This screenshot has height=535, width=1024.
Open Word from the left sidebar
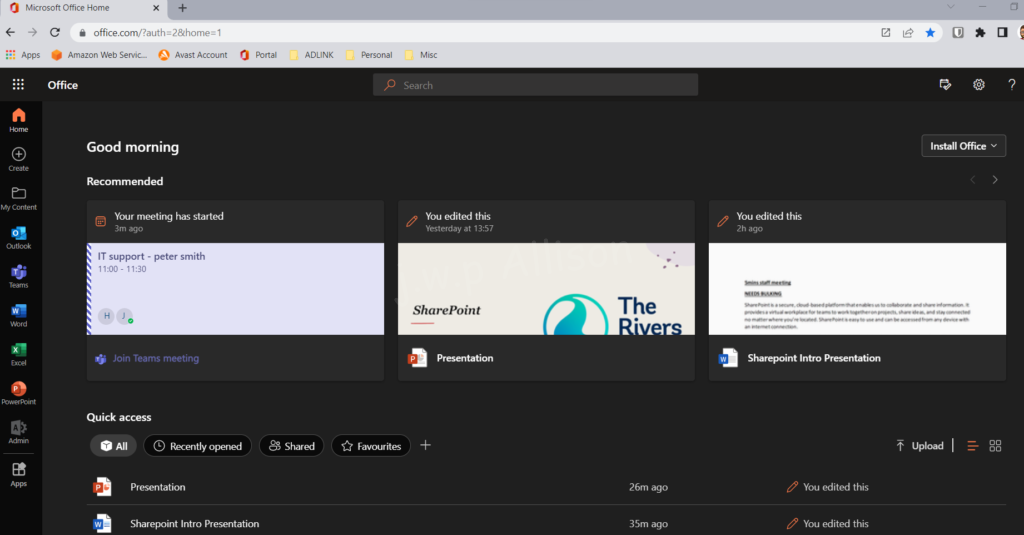click(18, 315)
